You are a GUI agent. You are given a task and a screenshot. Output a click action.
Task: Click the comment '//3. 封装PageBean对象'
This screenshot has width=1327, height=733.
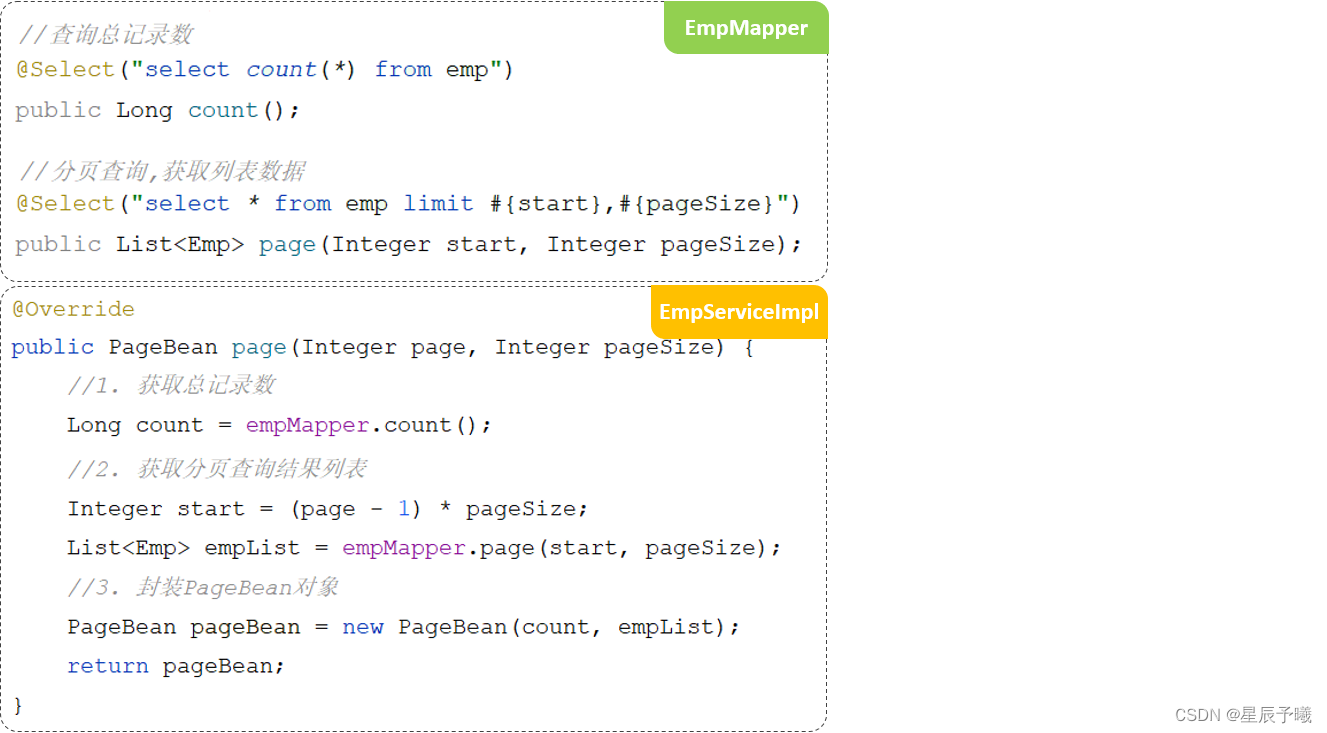tap(203, 588)
